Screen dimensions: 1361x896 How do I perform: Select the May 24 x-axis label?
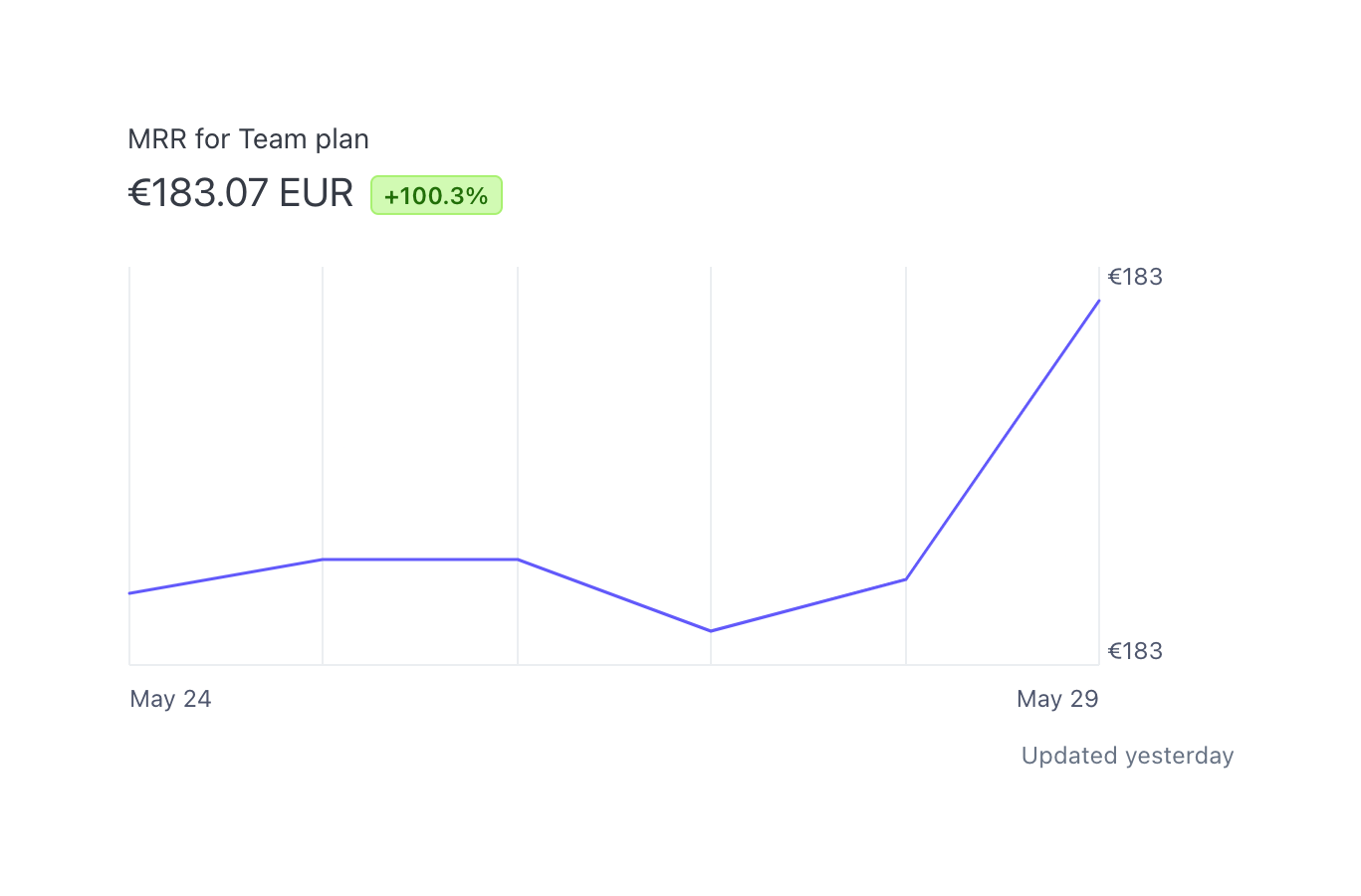coord(170,699)
